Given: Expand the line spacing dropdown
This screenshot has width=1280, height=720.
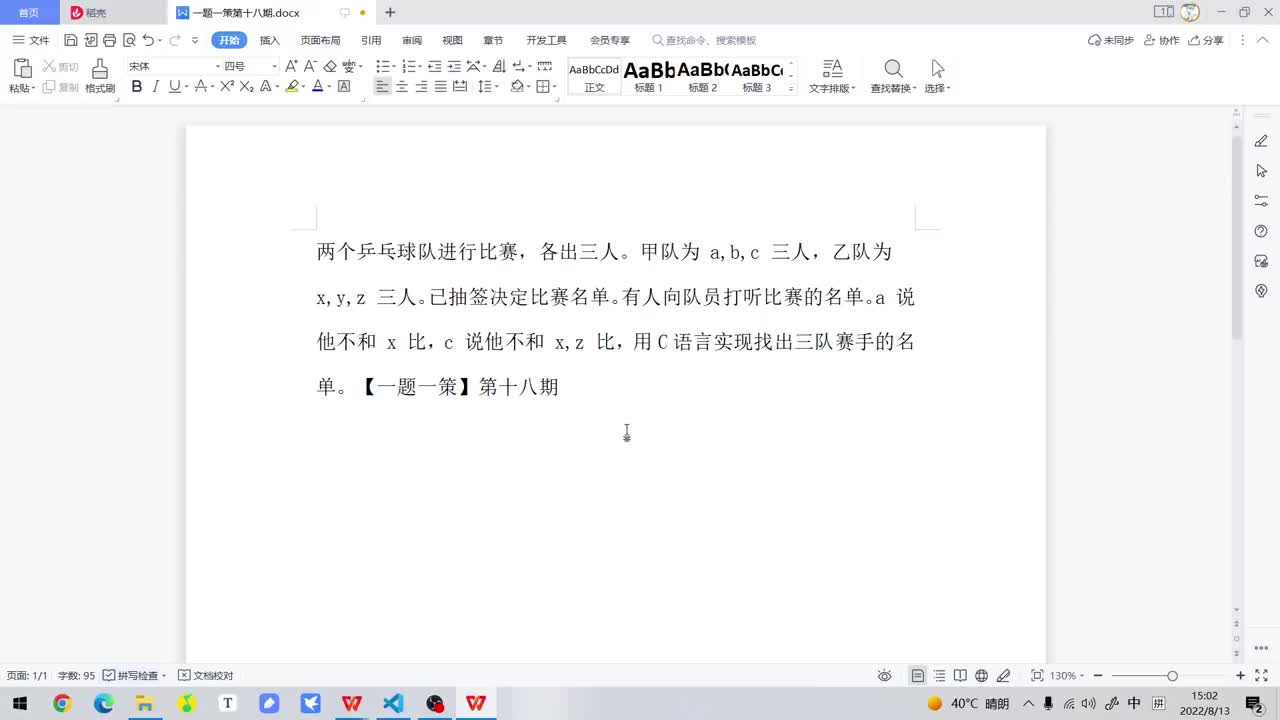Looking at the screenshot, I should tap(496, 88).
